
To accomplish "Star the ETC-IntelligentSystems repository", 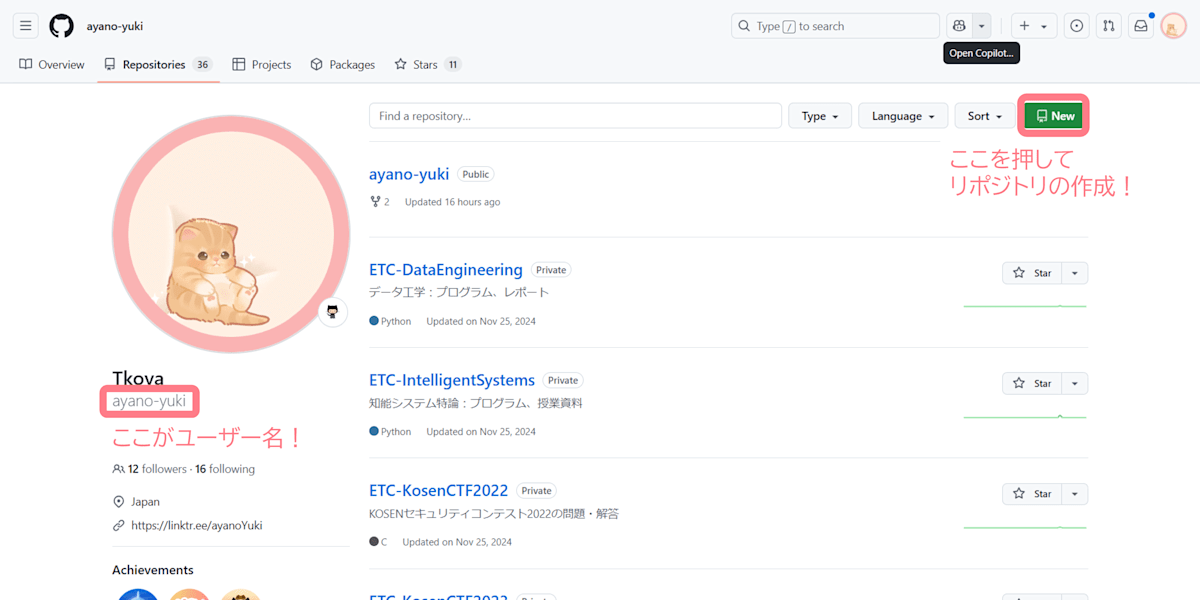I will click(1032, 383).
